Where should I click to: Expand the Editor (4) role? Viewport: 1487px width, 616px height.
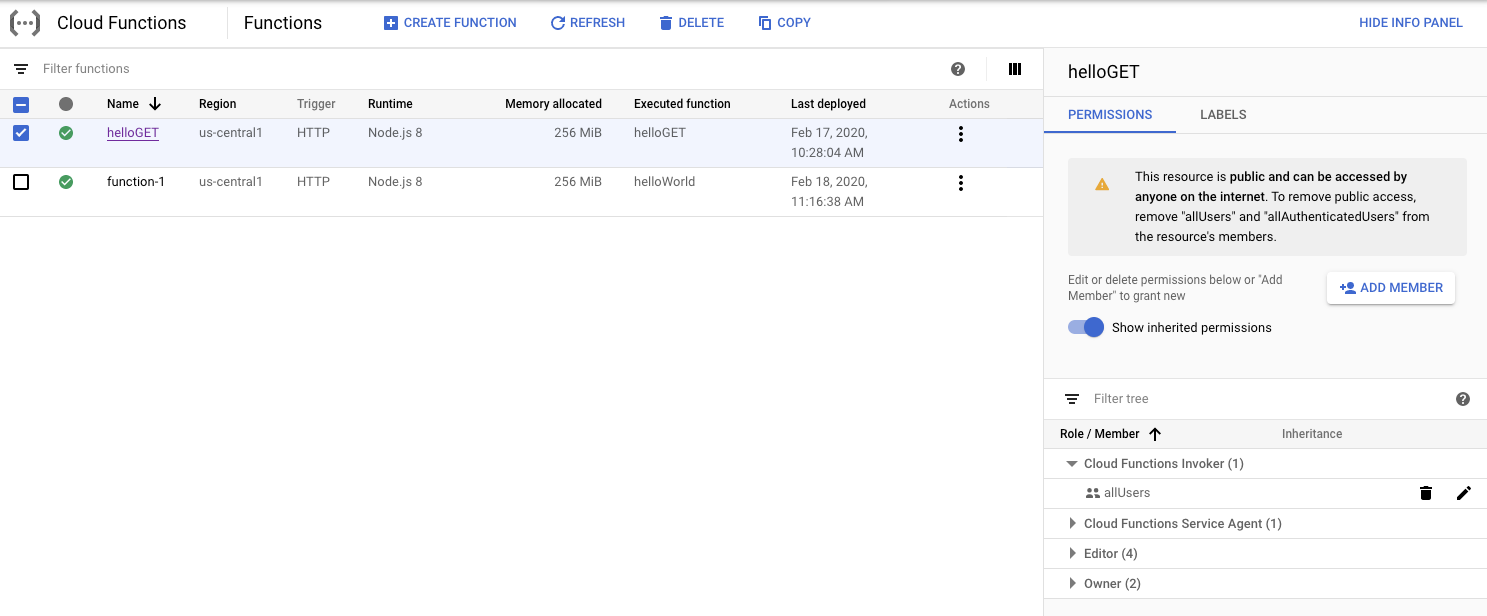pos(1072,554)
